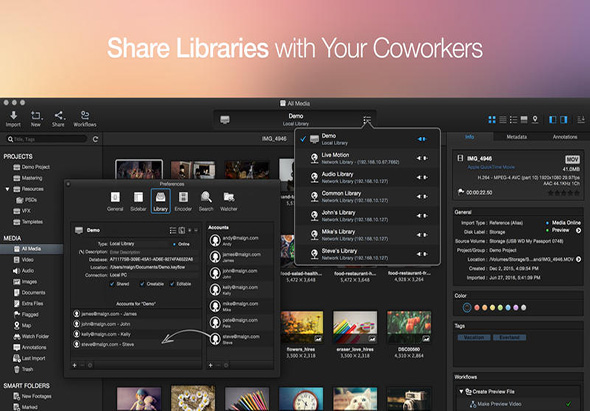
Task: Toggle connection for Common Library
Action: (x=422, y=196)
